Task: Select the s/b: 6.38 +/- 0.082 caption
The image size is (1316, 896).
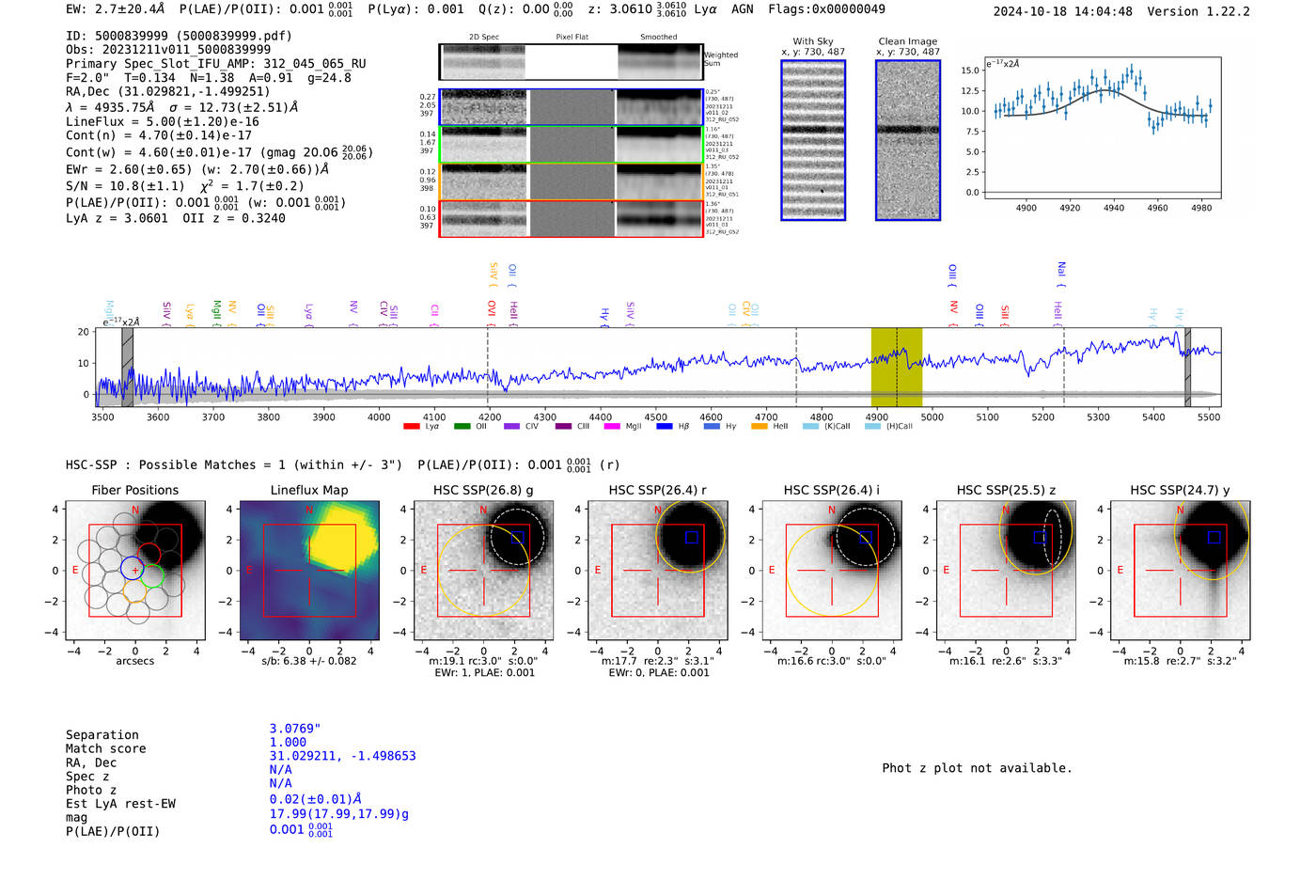Action: point(309,661)
